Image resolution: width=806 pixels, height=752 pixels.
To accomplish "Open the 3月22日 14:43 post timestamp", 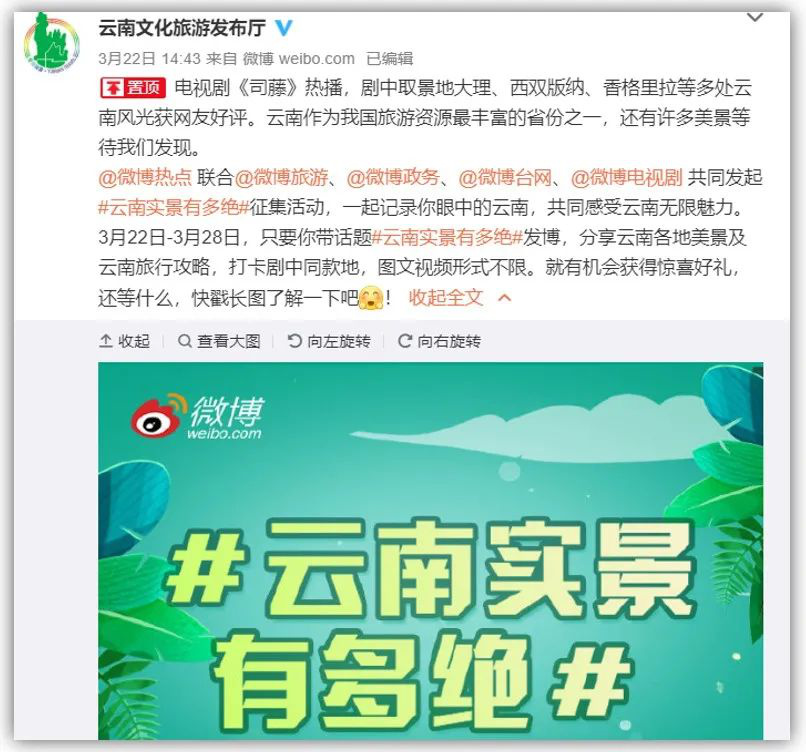I will pos(149,59).
